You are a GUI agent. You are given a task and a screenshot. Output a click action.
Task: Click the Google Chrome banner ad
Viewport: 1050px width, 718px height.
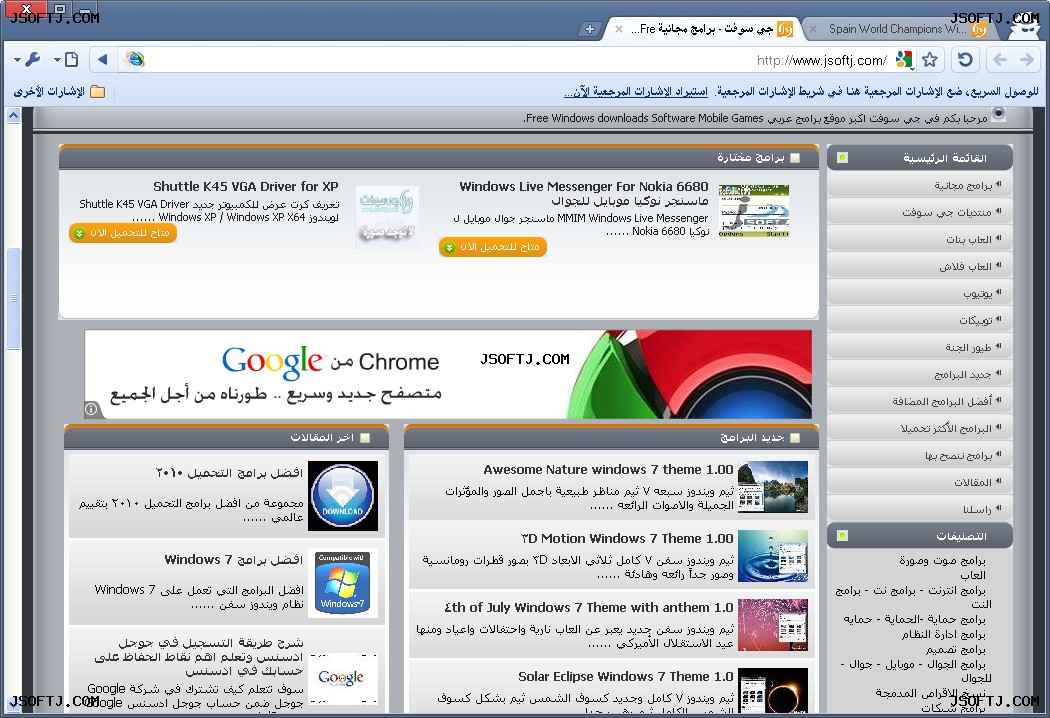pyautogui.click(x=448, y=374)
